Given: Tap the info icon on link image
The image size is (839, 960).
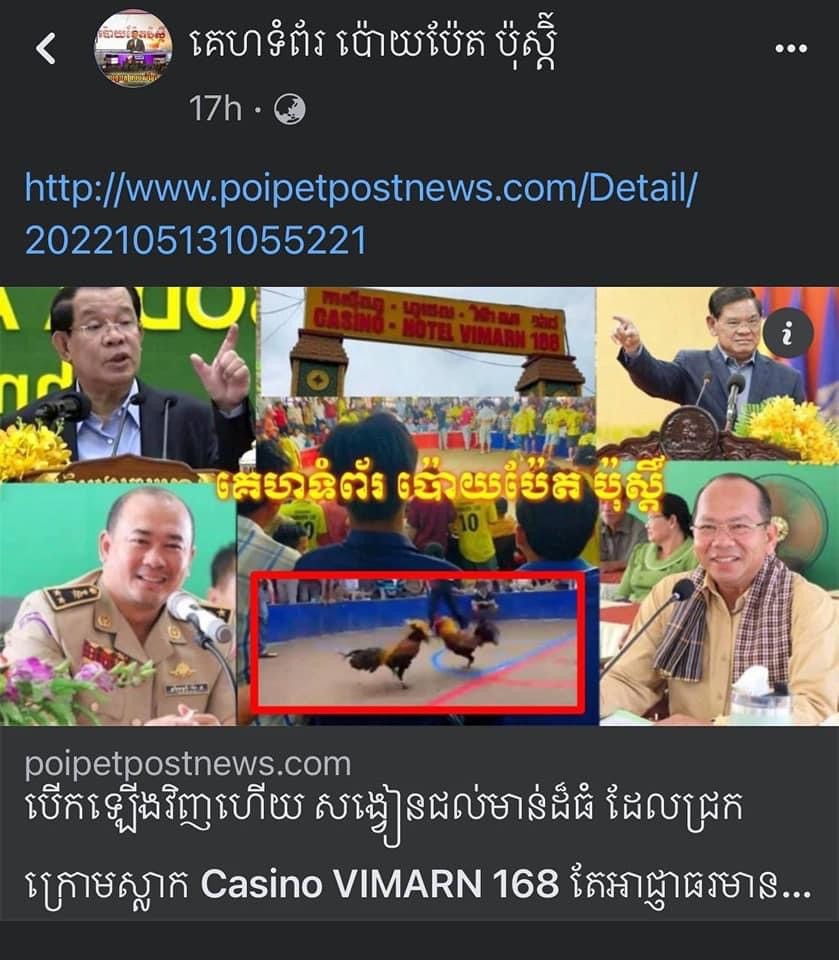Looking at the screenshot, I should [788, 333].
